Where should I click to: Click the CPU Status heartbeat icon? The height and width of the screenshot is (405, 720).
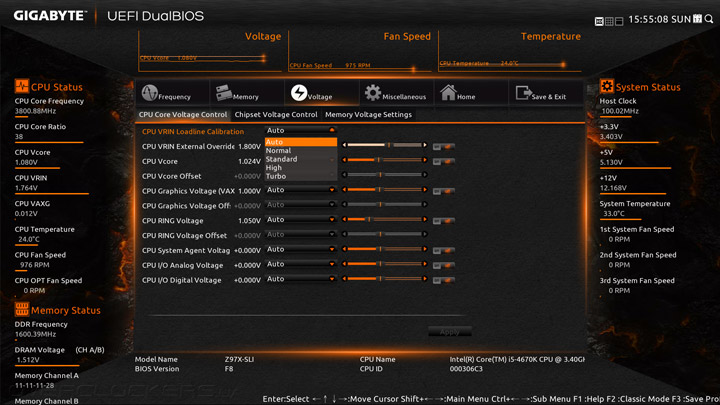(22, 86)
